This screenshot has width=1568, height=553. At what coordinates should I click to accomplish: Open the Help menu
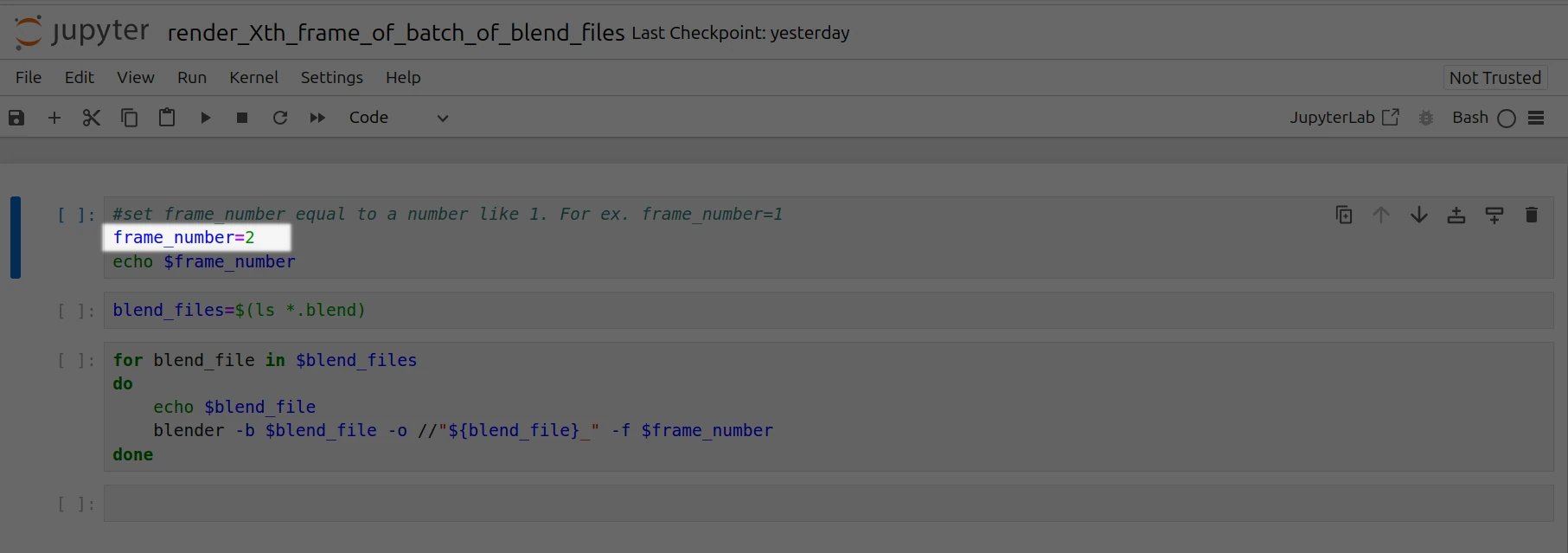pyautogui.click(x=403, y=78)
